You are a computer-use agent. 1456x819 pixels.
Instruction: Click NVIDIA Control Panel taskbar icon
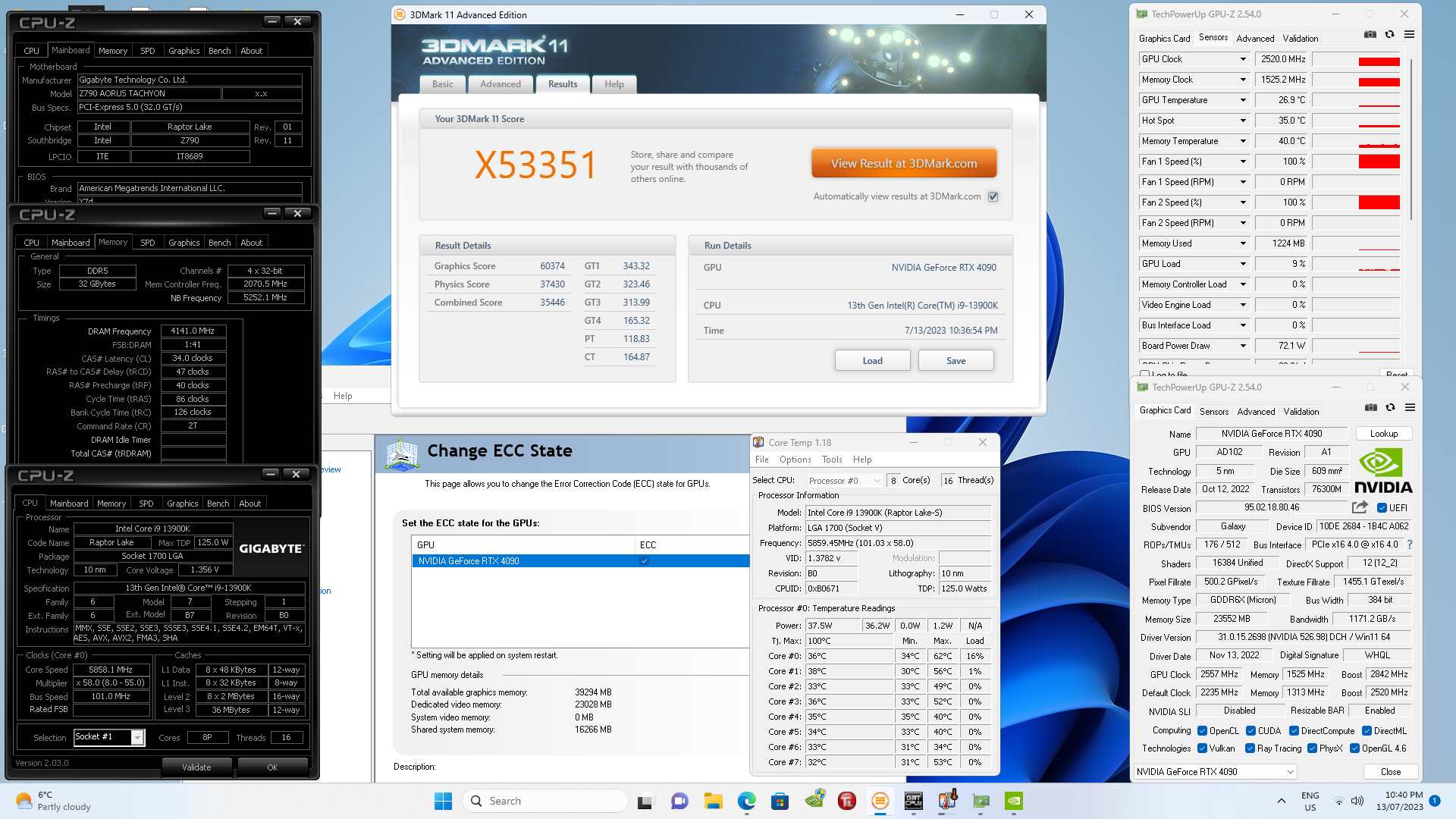pos(1014,801)
